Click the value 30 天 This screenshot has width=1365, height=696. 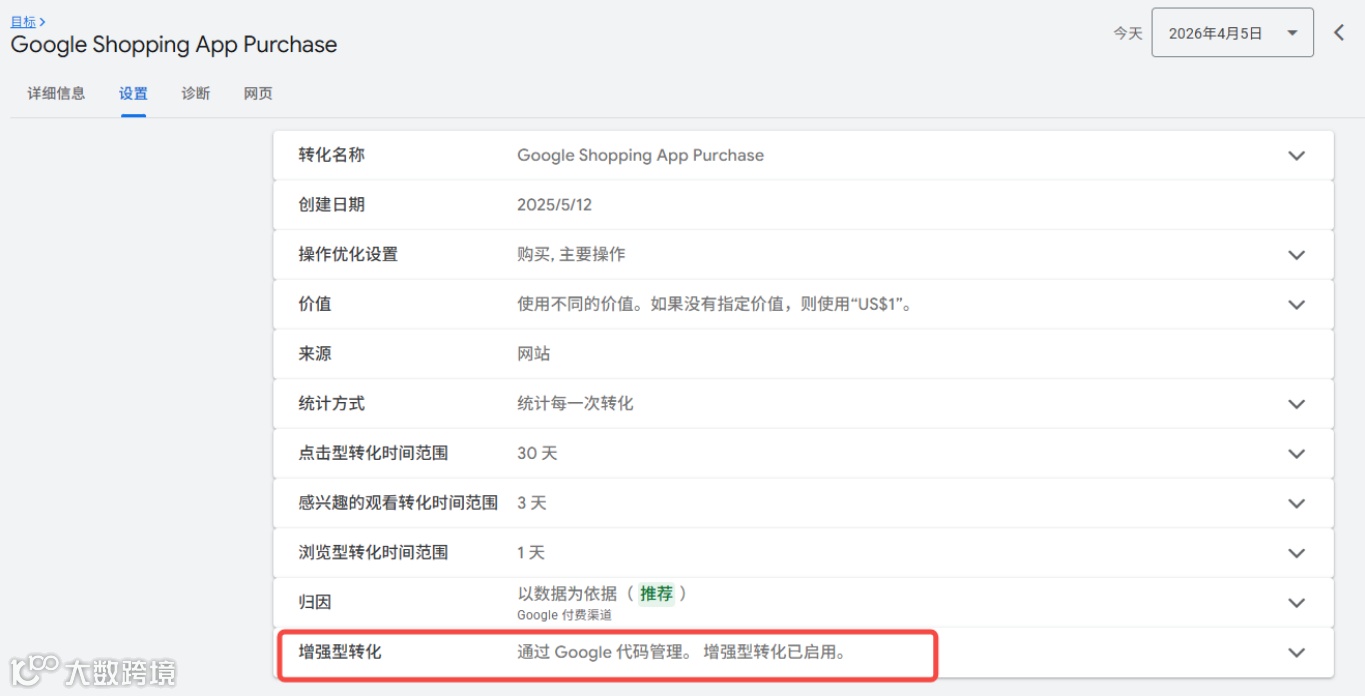[x=537, y=453]
